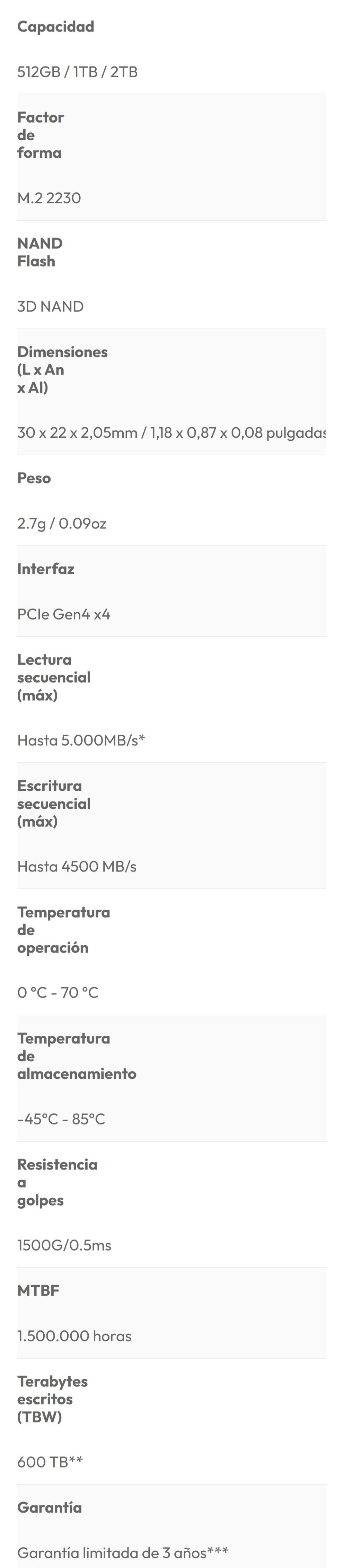Click the 600 TB** endurance value
This screenshot has height=1568, width=343.
tap(50, 1462)
